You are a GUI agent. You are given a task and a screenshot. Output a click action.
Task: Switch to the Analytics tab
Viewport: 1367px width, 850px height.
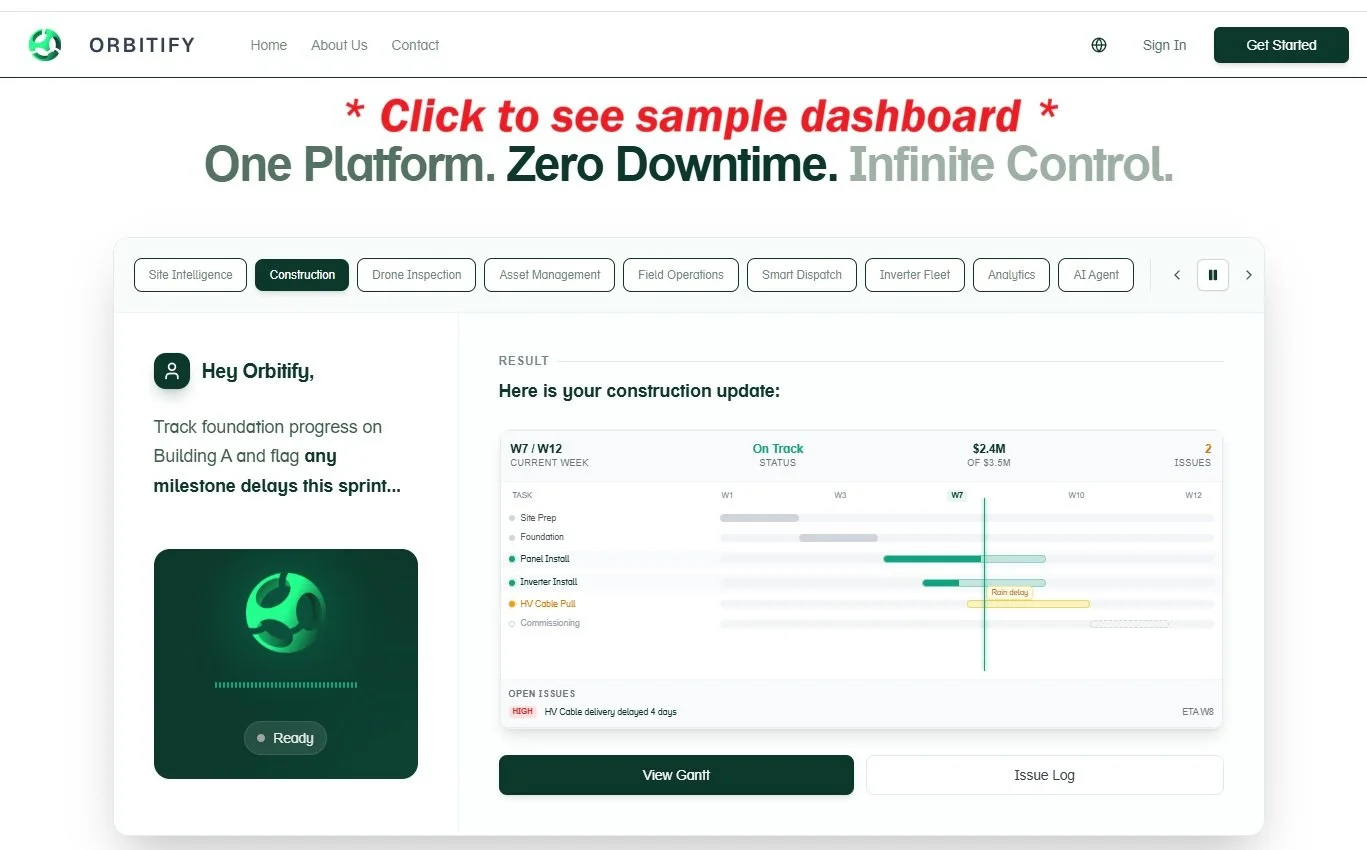coord(1012,275)
